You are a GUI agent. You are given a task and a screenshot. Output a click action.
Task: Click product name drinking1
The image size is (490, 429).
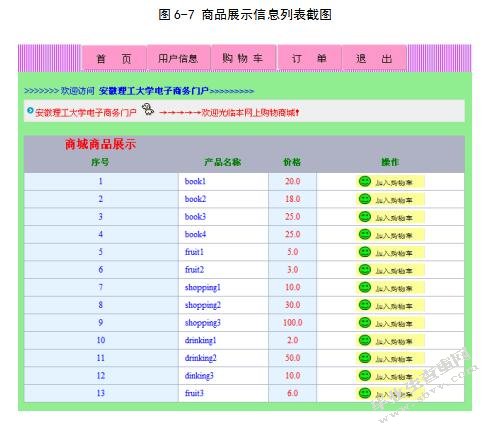(x=201, y=341)
